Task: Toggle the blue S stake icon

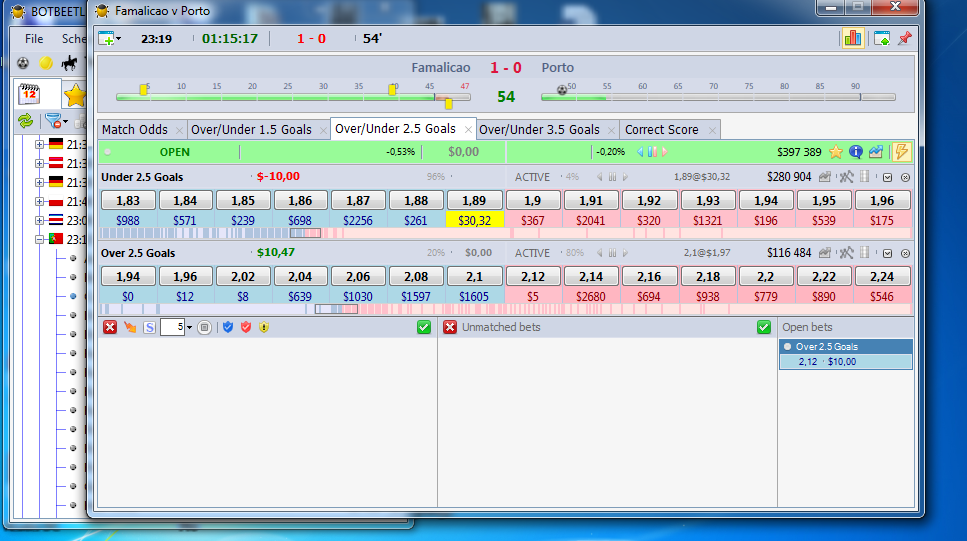Action: click(149, 328)
